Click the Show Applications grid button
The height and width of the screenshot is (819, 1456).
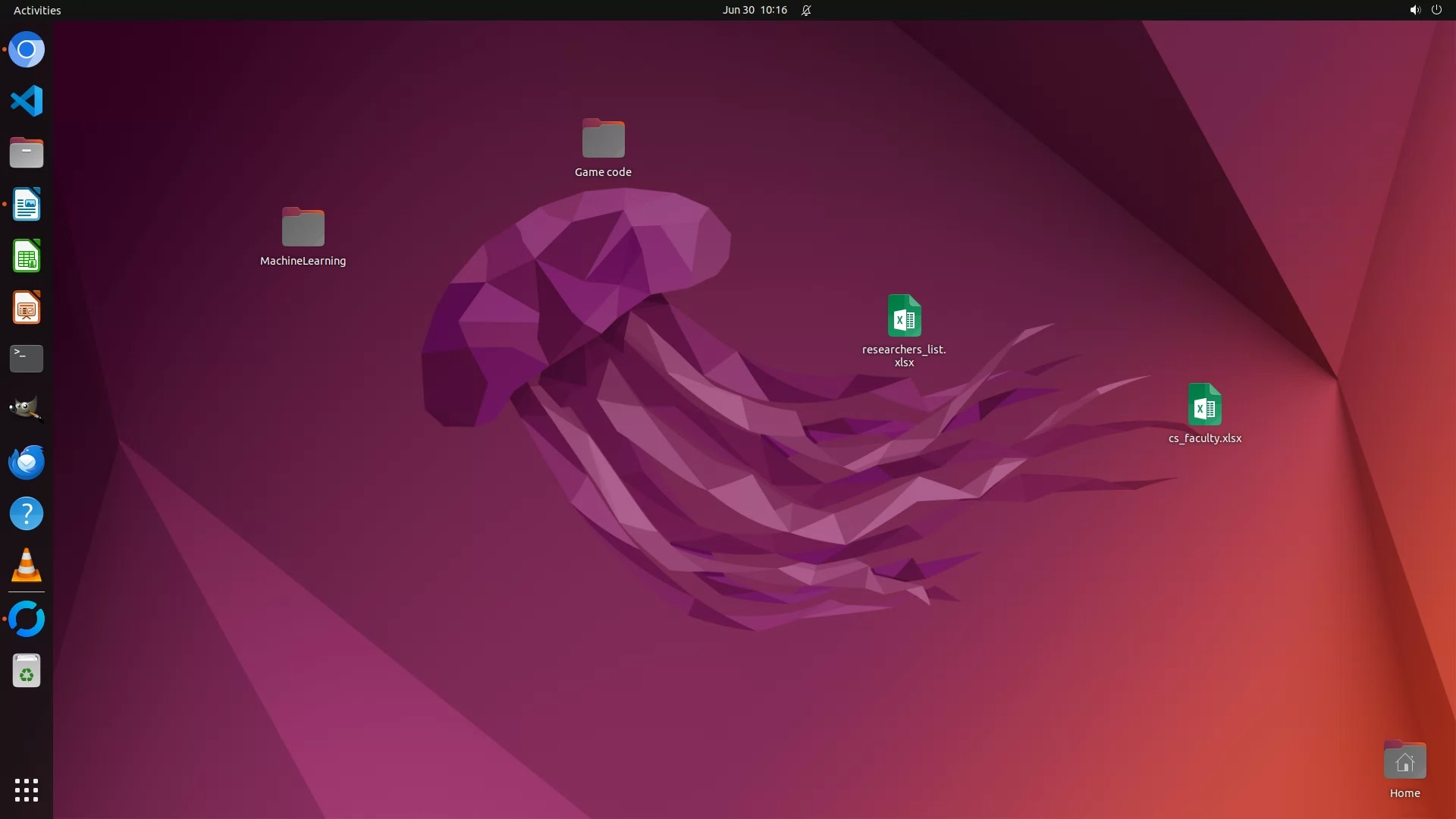coord(27,789)
